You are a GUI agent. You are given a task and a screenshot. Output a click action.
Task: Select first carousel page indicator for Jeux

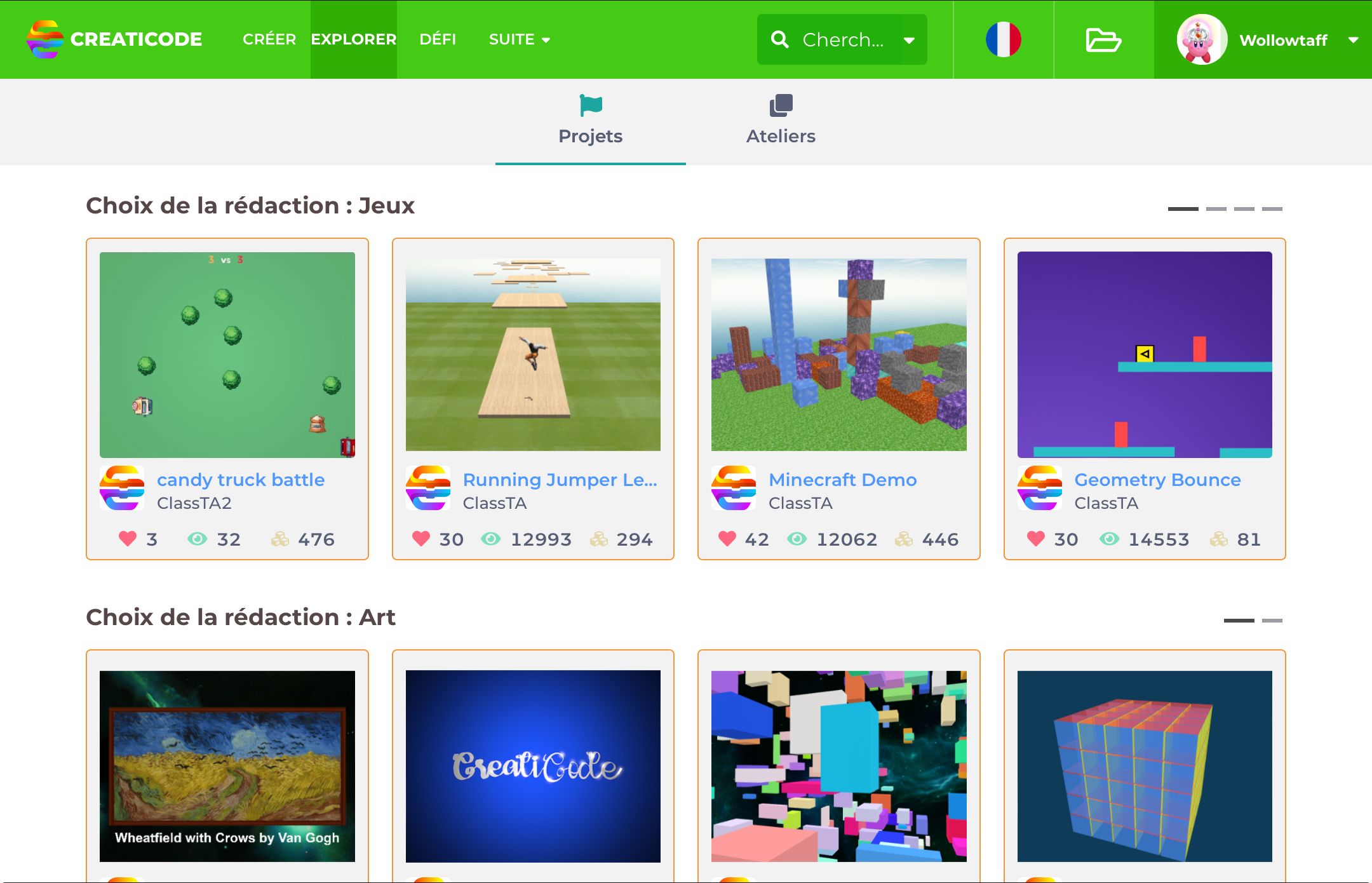point(1183,208)
